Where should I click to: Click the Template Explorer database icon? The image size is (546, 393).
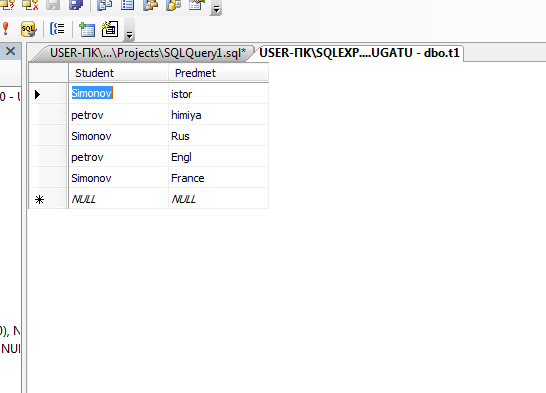(x=173, y=5)
